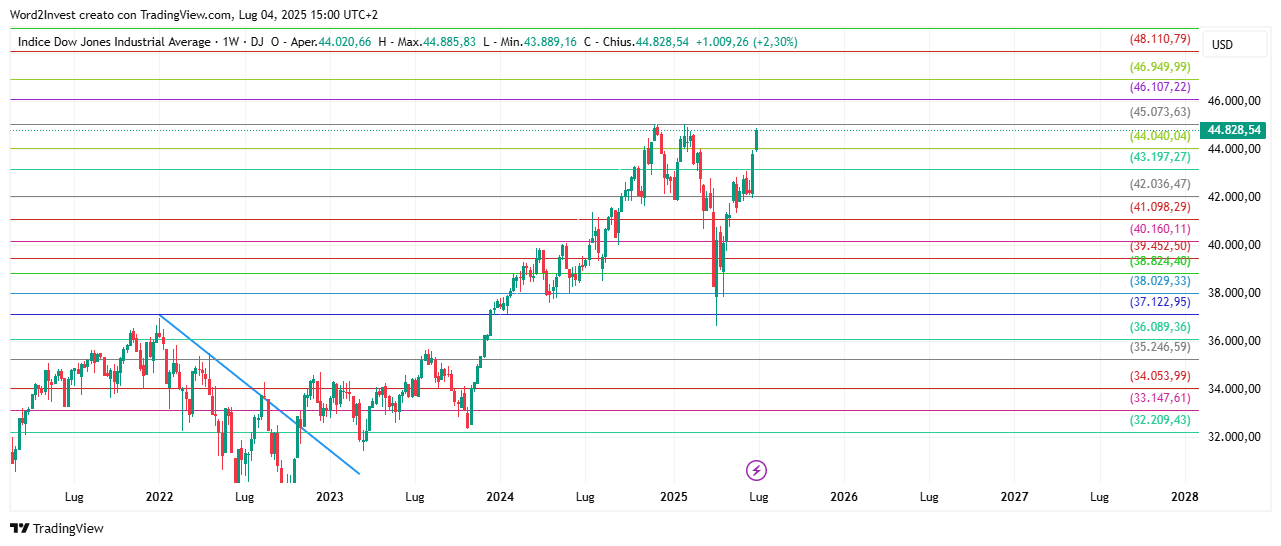
Task: Click the change value +1.009,26 (+2,30%)
Action: pyautogui.click(x=746, y=42)
